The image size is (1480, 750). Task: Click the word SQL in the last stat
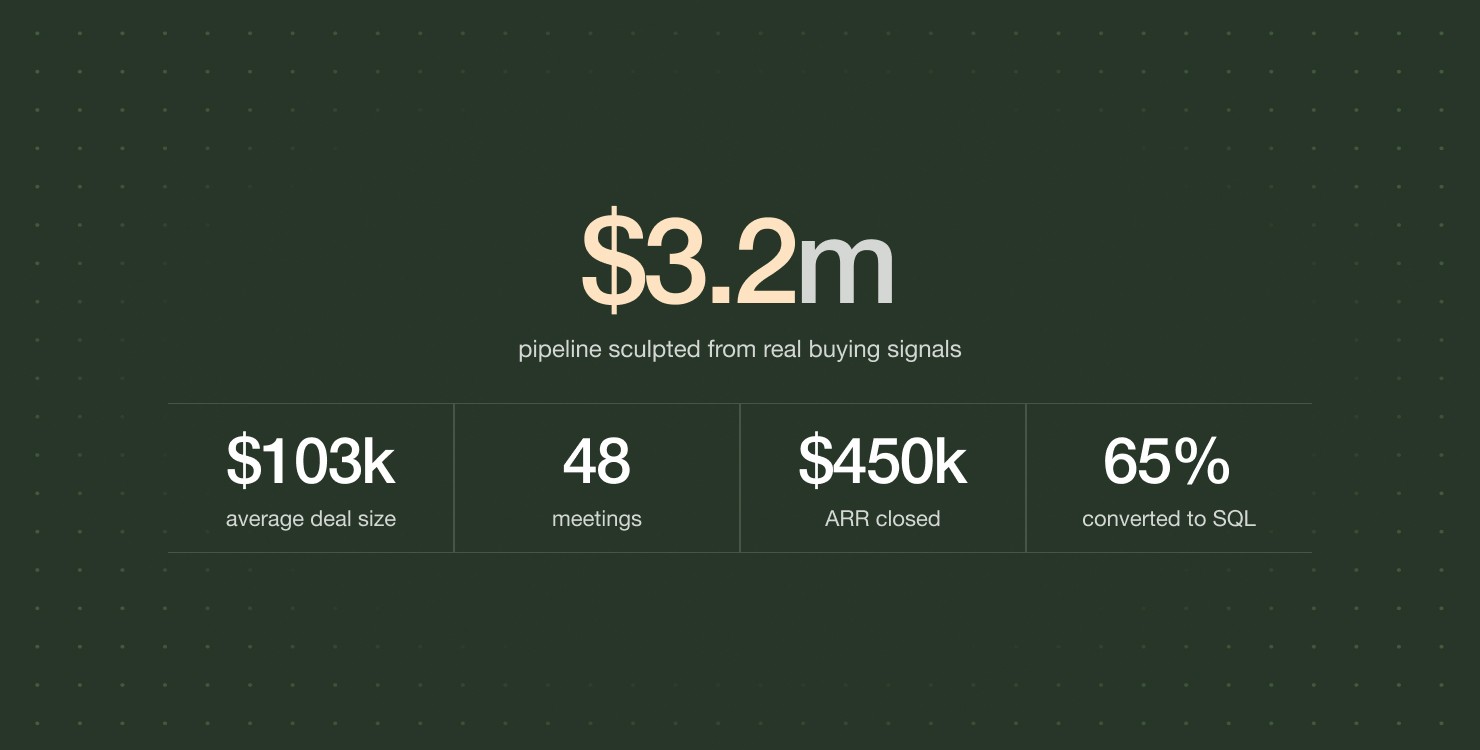tap(1235, 519)
